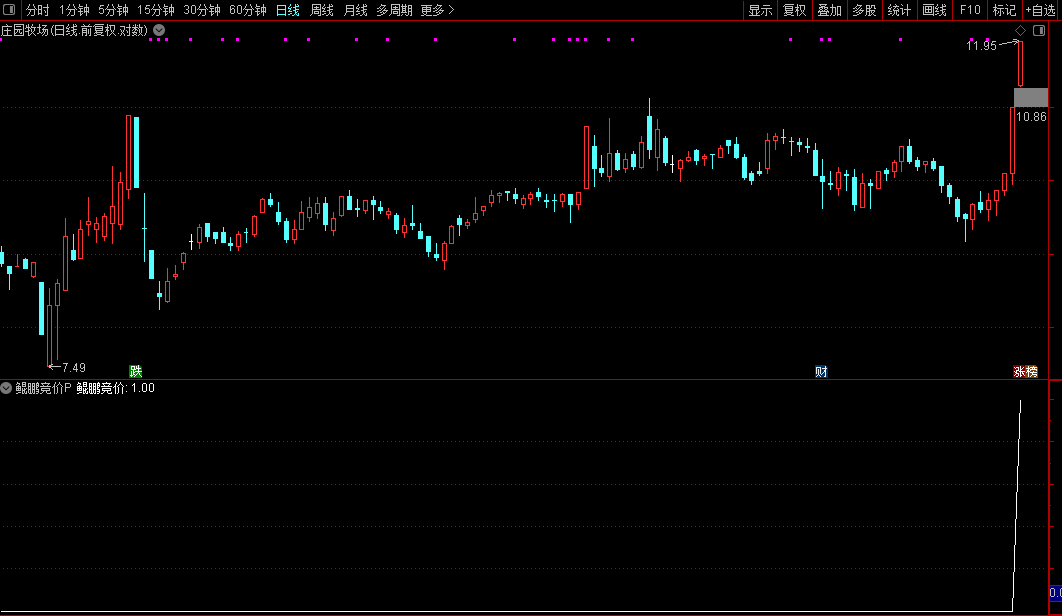The image size is (1062, 616).
Task: Click the green 跌 marker on the chart
Action: 135,371
